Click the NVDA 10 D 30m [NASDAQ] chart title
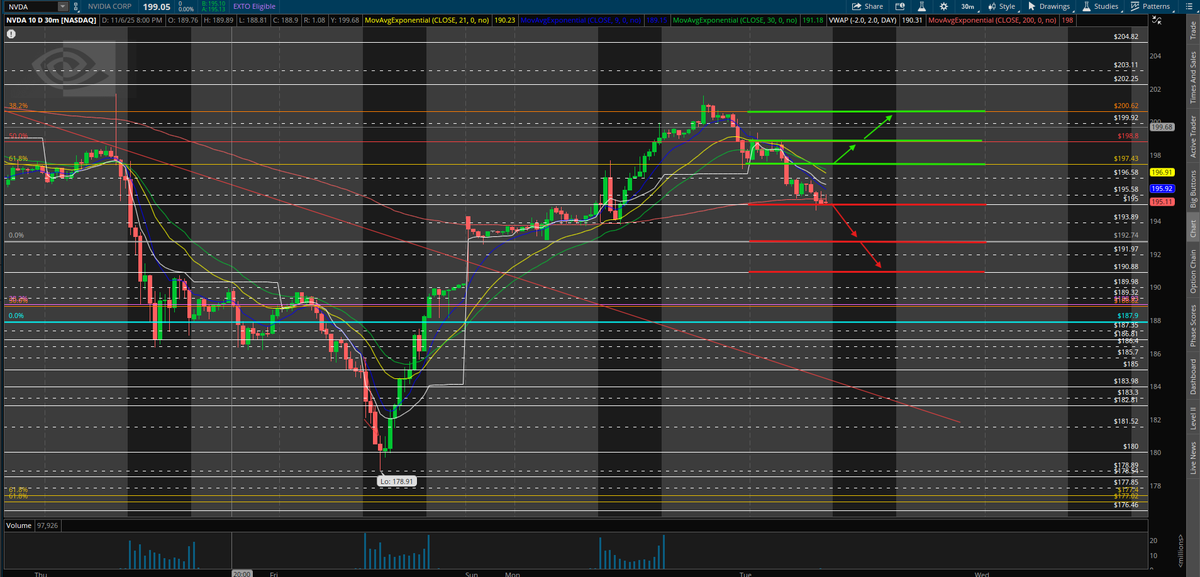 (x=49, y=20)
